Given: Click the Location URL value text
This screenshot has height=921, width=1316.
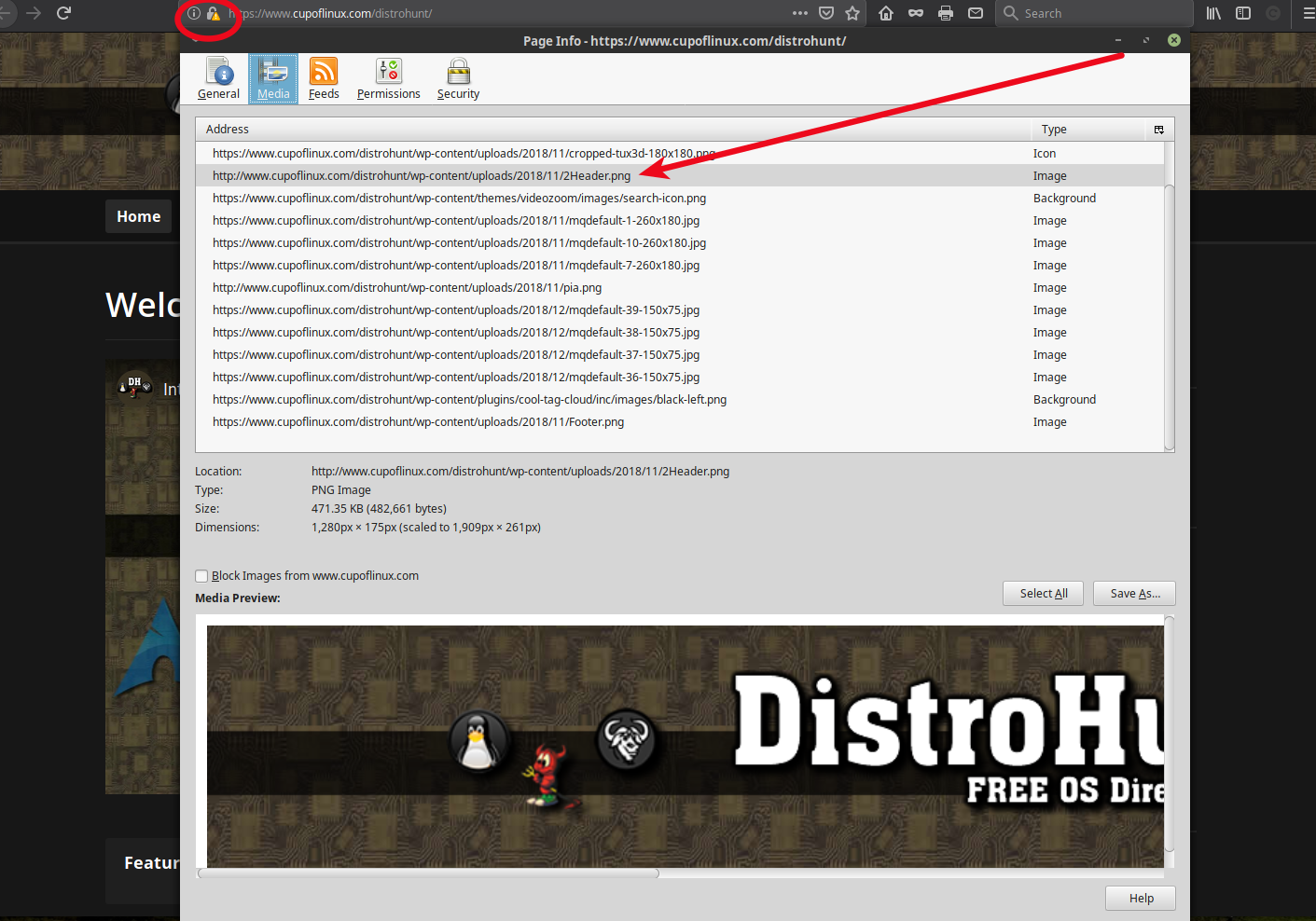Looking at the screenshot, I should [520, 472].
